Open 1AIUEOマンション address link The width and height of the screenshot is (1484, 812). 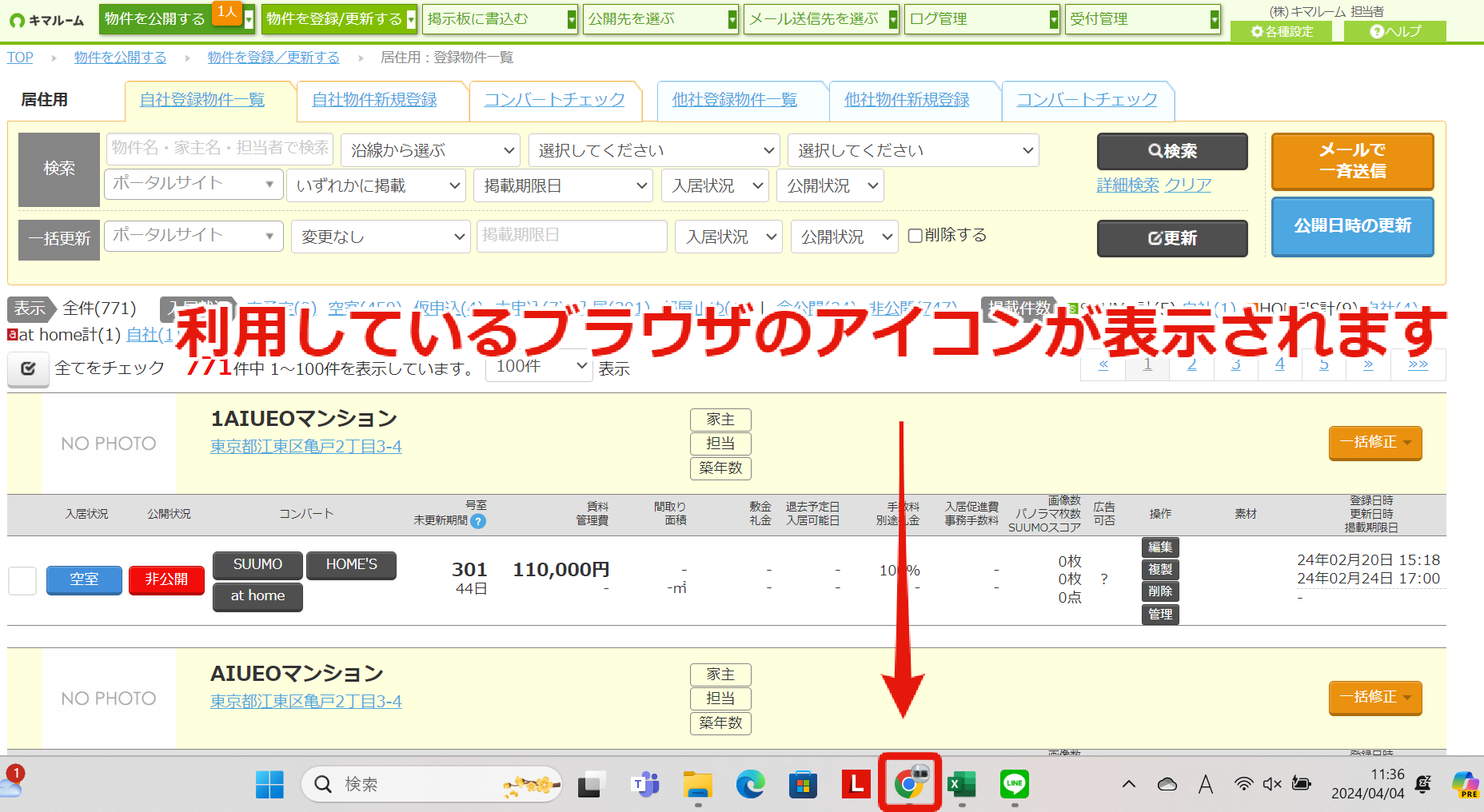tap(306, 447)
